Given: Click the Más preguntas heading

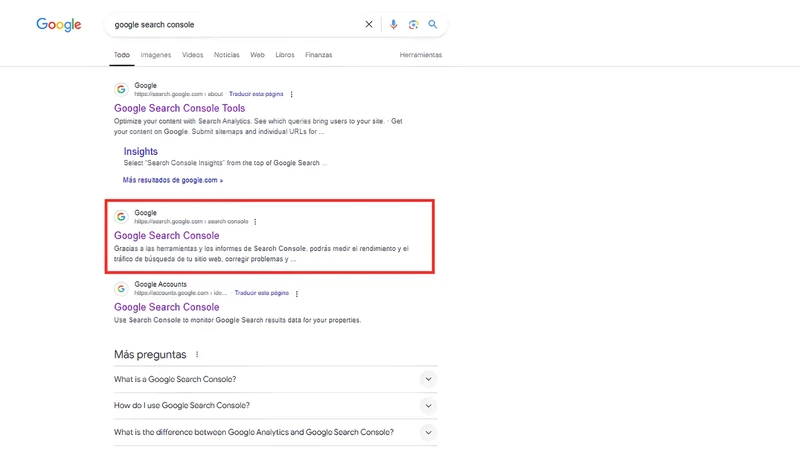Looking at the screenshot, I should point(150,355).
